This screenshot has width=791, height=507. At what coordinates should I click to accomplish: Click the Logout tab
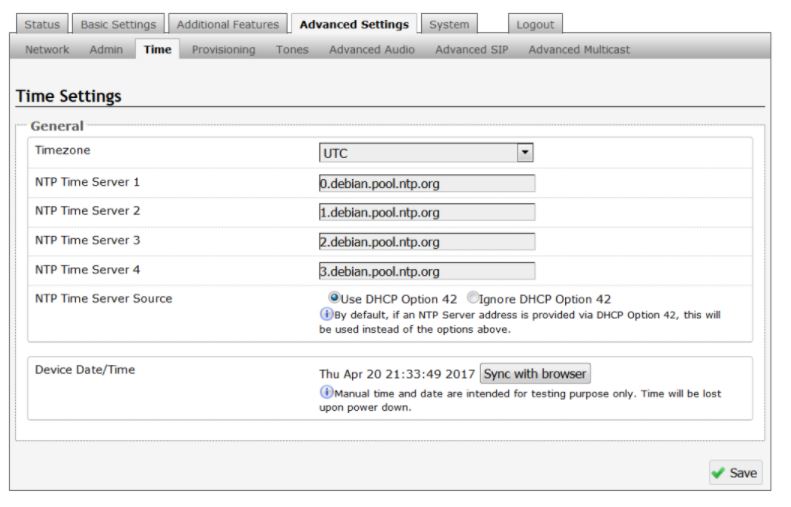(x=536, y=24)
